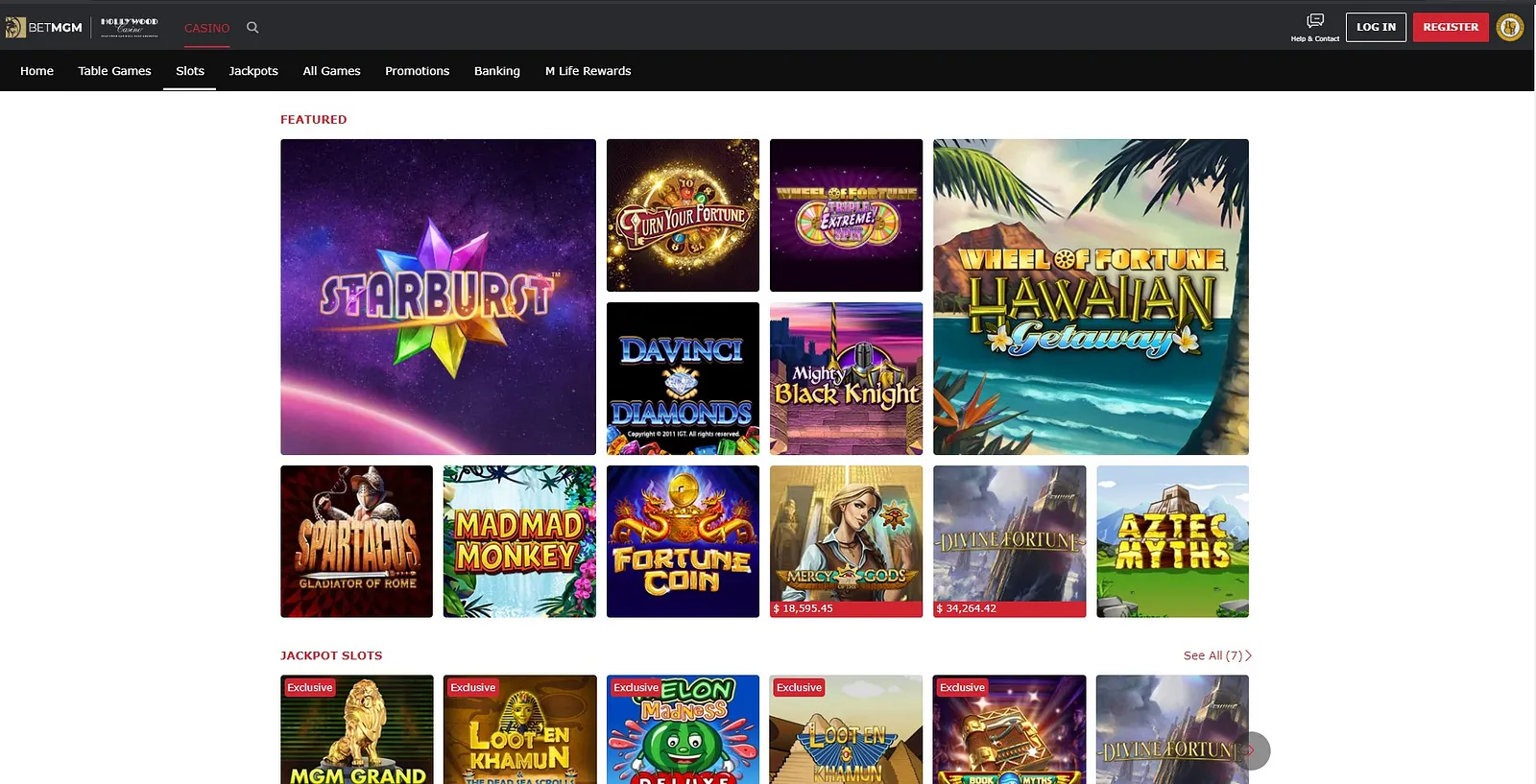Launch the Starburst game tile
Screen dimensions: 1536x784
click(x=438, y=297)
